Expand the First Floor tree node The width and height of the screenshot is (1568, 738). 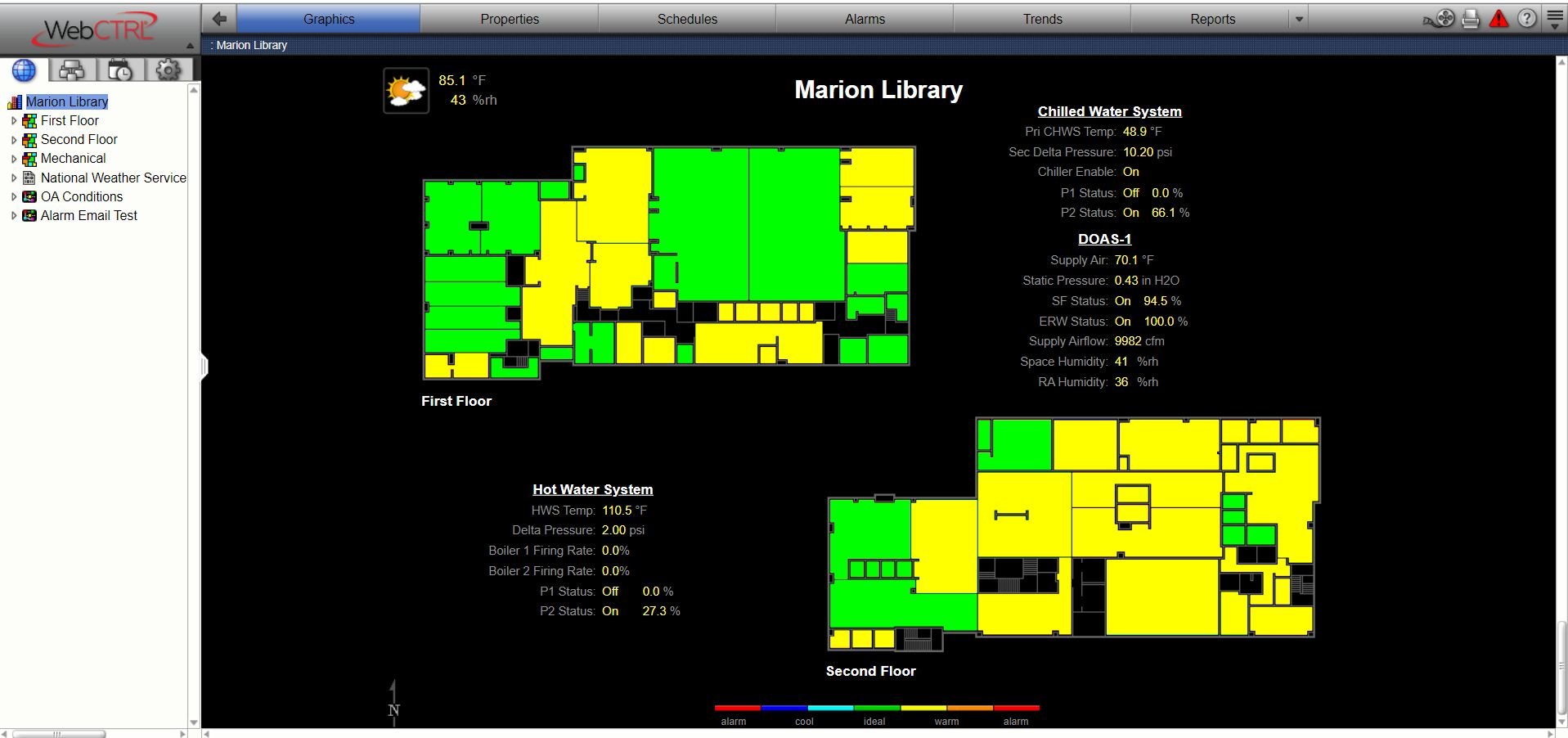[14, 121]
